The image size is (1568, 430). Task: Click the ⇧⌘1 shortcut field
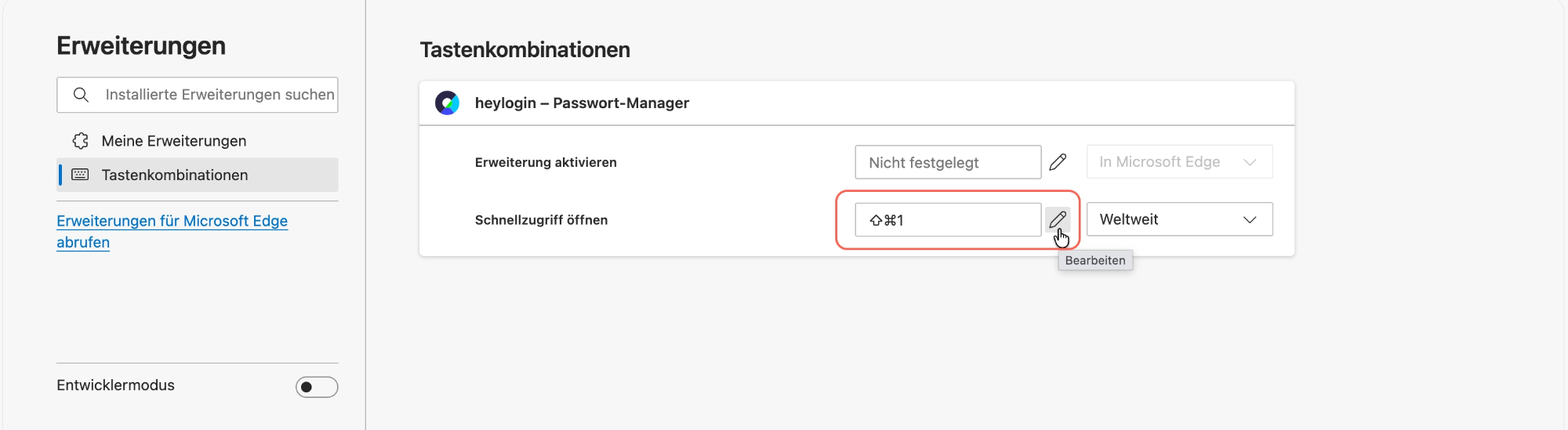(x=948, y=220)
